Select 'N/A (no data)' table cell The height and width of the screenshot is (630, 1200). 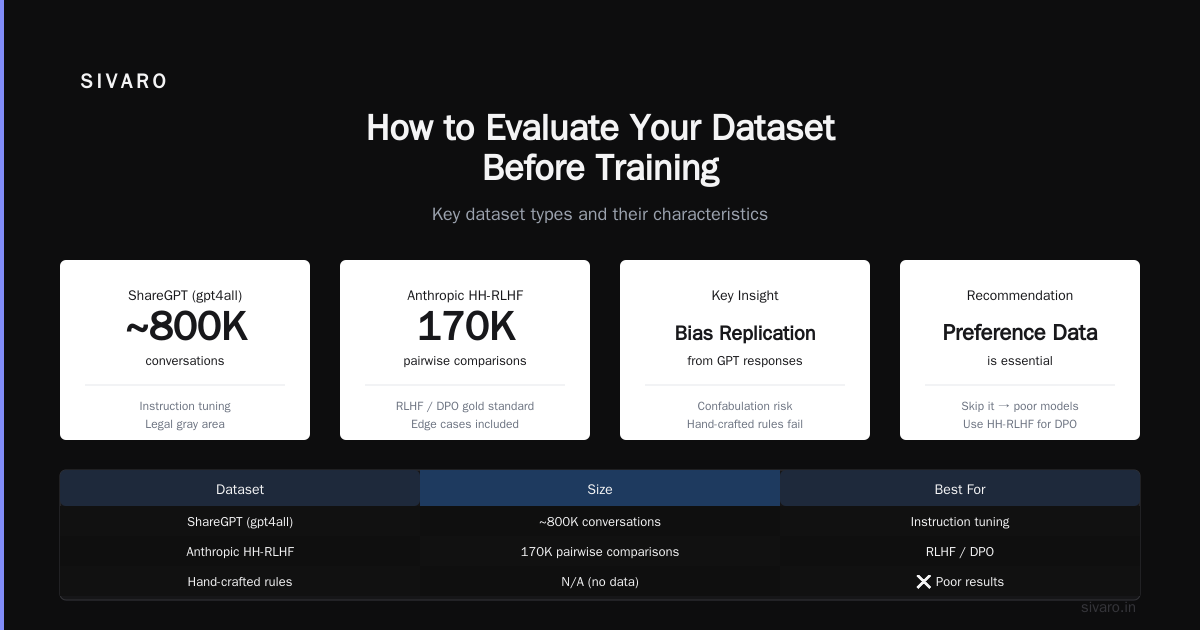coord(600,582)
